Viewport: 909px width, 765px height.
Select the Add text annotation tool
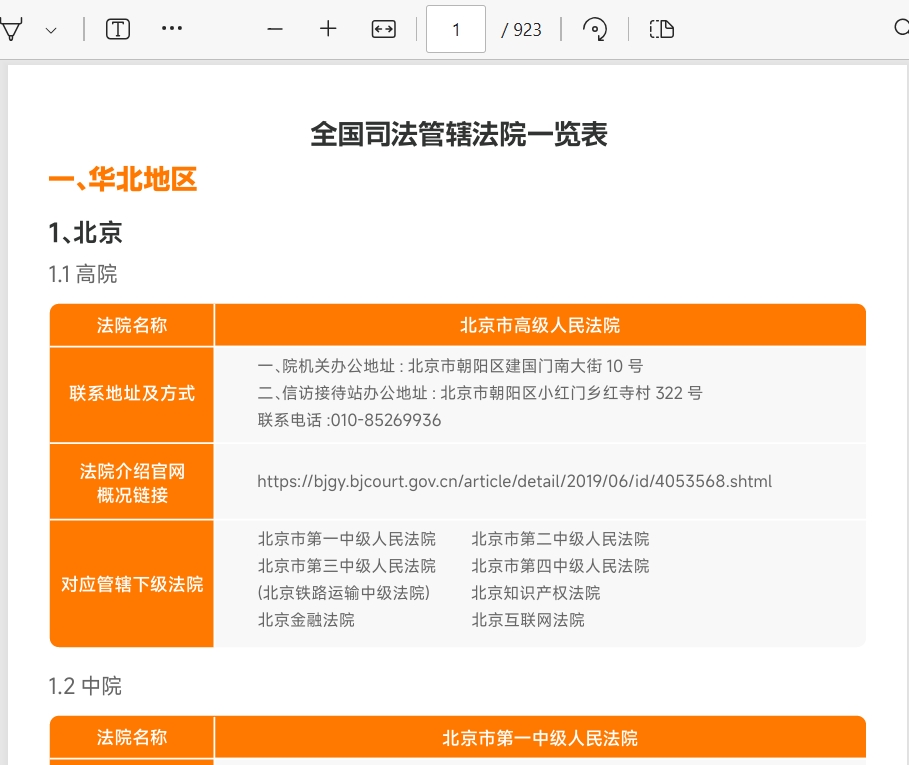click(117, 28)
